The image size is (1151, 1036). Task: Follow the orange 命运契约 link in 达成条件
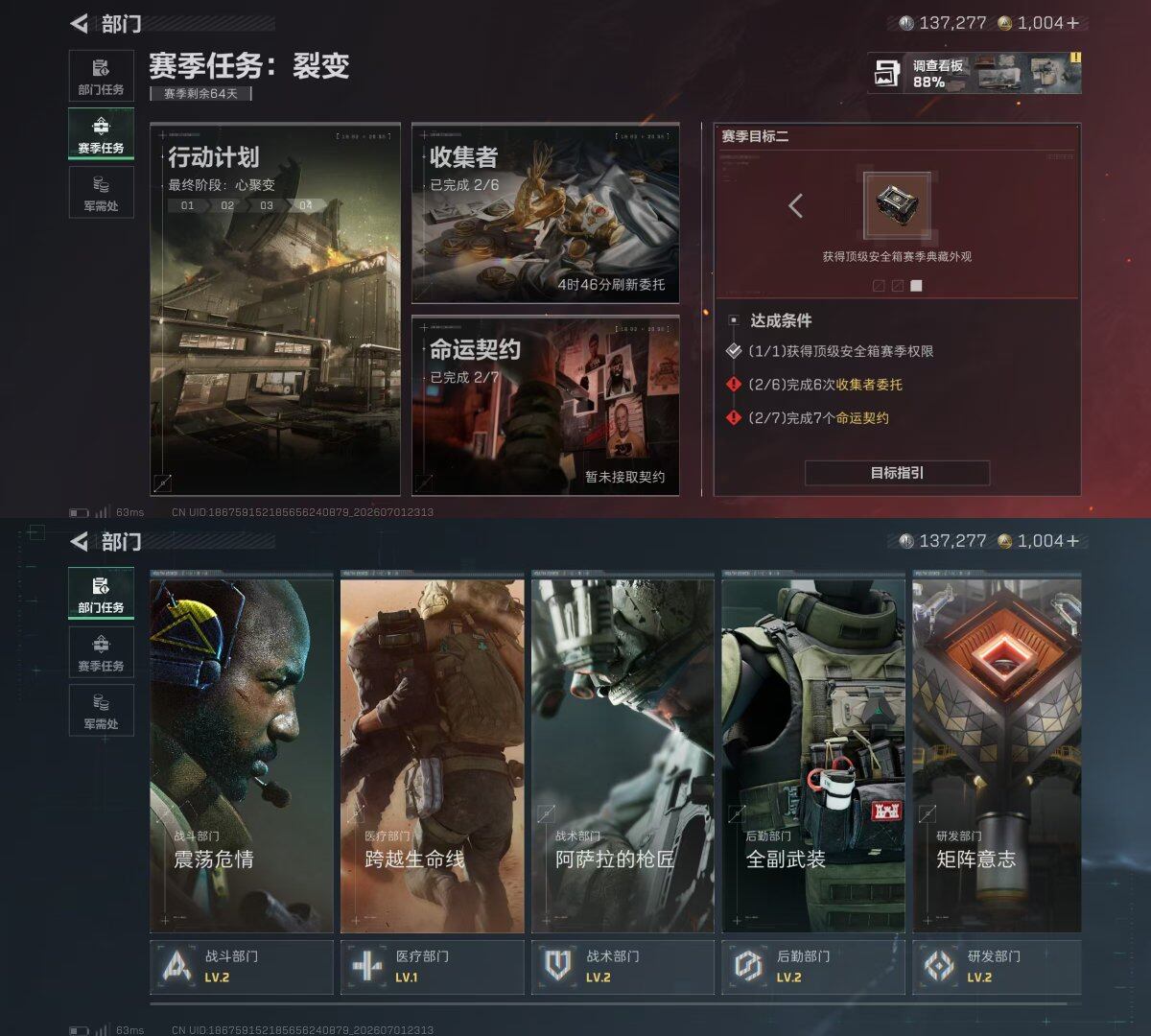tap(862, 418)
